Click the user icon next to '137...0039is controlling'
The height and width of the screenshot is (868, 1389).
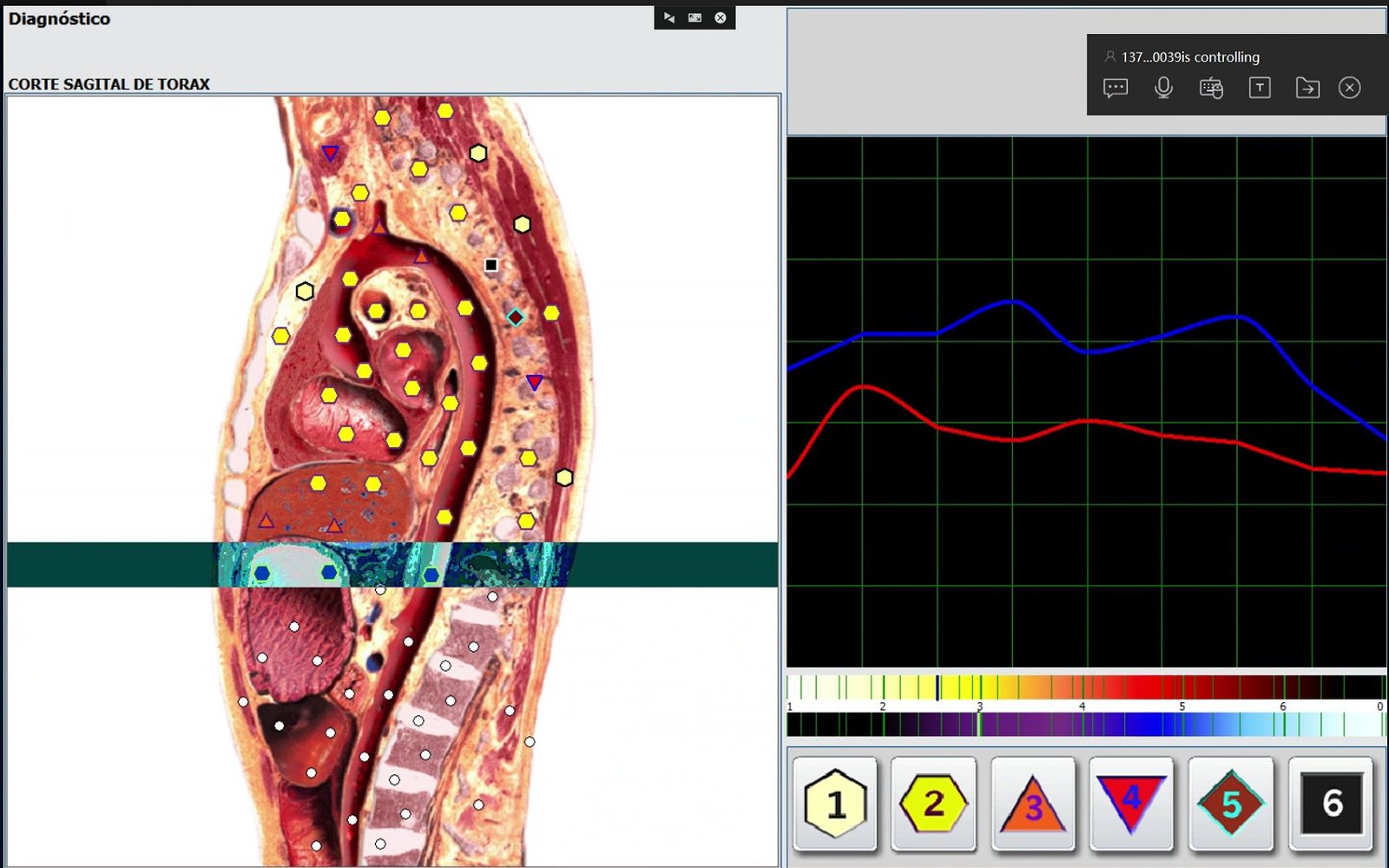(1109, 56)
